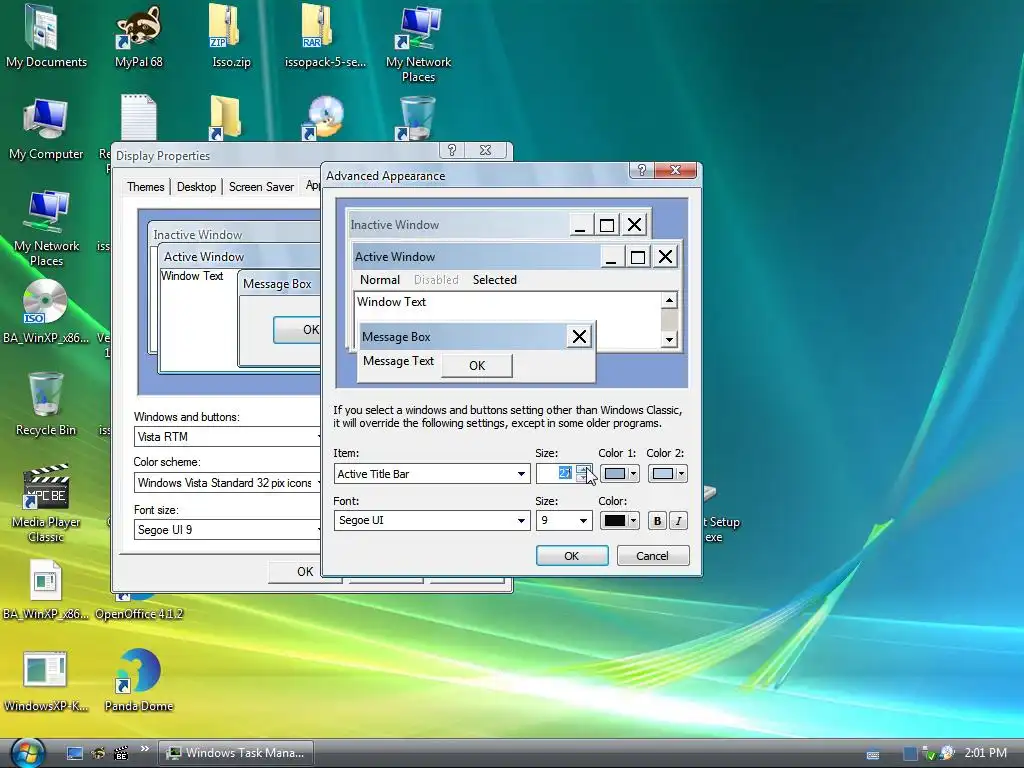Click the Display Properties help button
Image resolution: width=1024 pixels, height=768 pixels.
click(451, 150)
